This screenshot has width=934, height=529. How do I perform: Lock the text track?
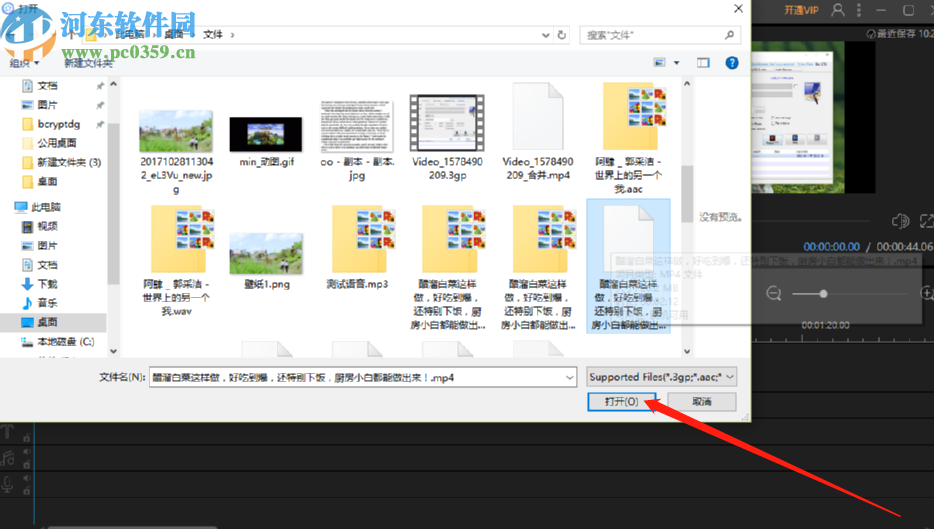[x=27, y=438]
